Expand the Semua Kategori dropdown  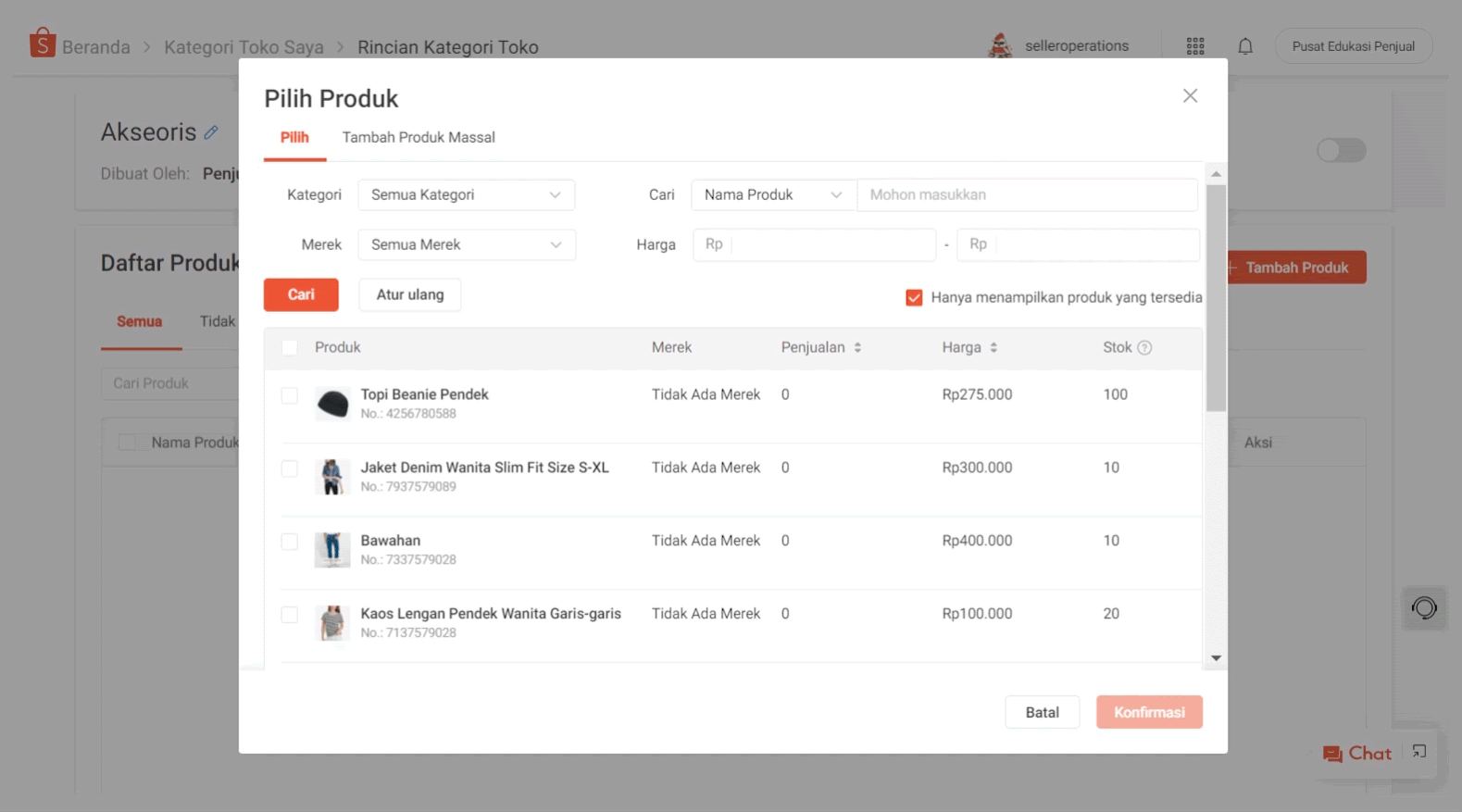point(466,195)
